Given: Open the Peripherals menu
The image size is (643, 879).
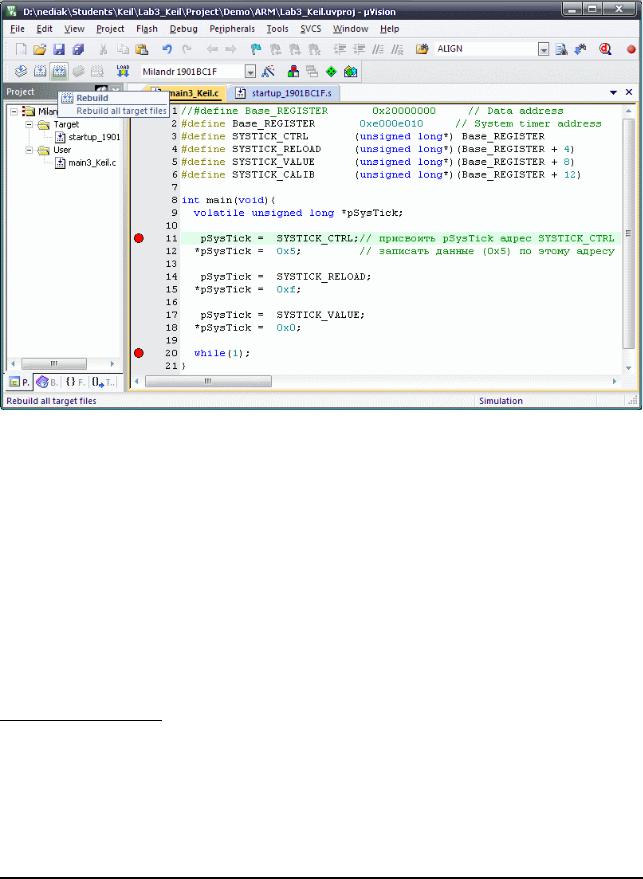Looking at the screenshot, I should click(232, 29).
